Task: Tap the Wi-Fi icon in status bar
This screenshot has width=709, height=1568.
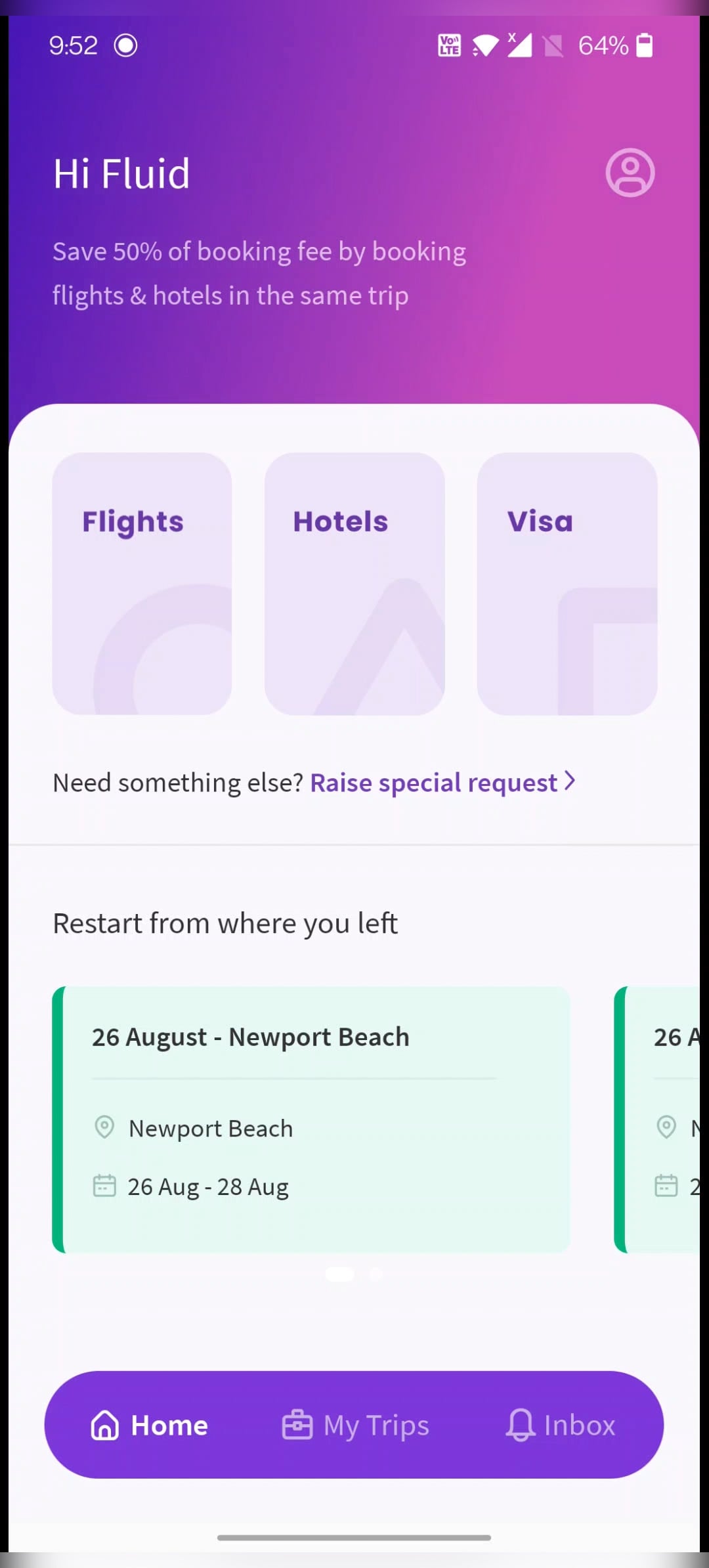Action: click(485, 46)
